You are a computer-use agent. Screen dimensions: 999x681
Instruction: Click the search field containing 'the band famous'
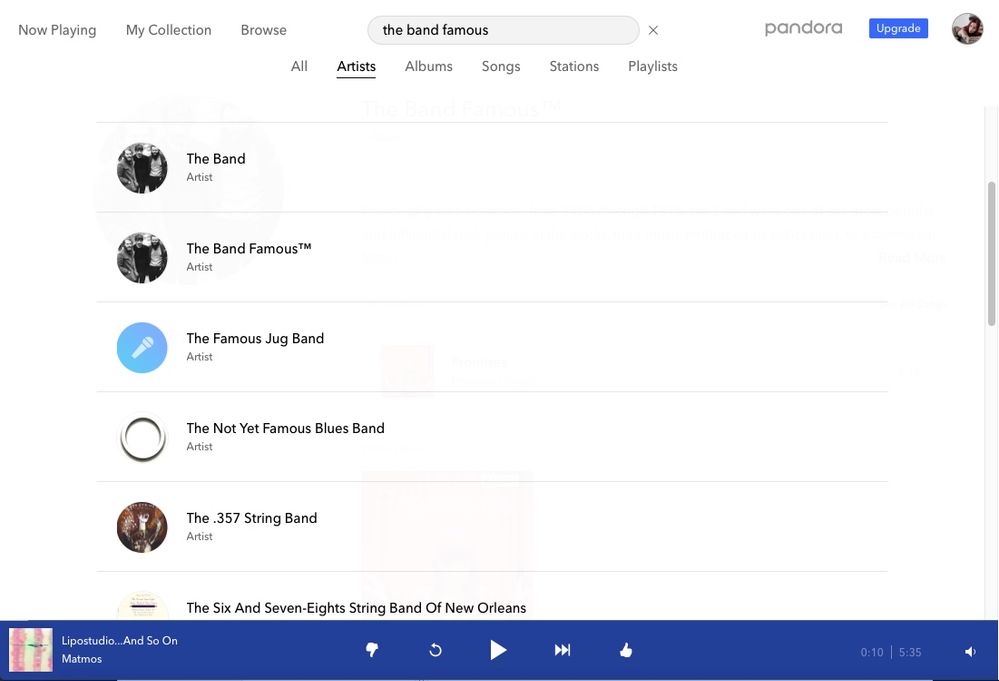(x=502, y=30)
